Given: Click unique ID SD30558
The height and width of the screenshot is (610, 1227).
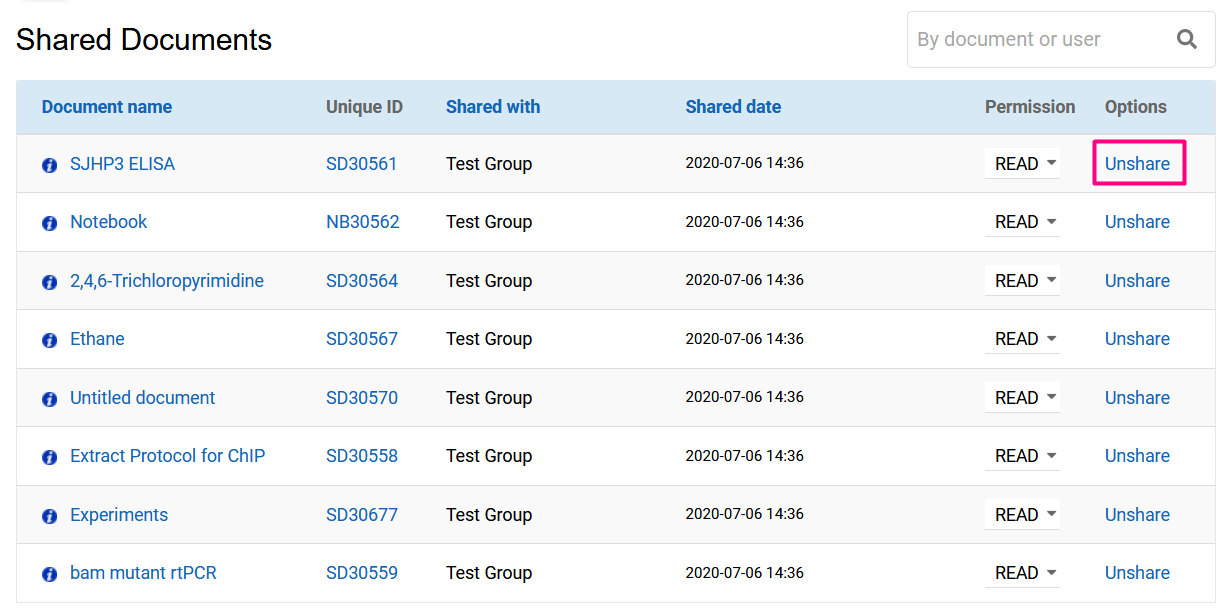Looking at the screenshot, I should (x=362, y=456).
